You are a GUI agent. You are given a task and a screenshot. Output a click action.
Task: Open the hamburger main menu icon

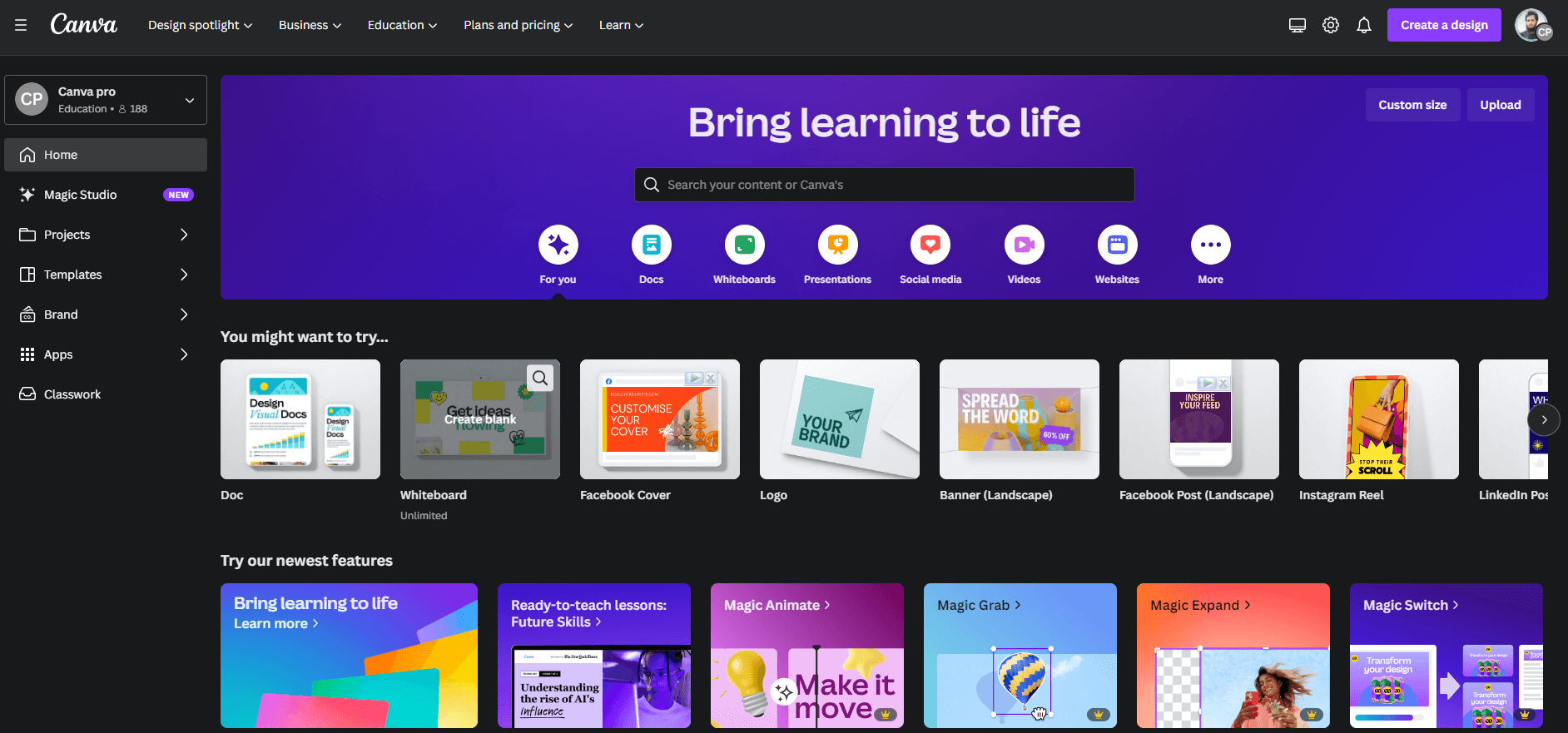21,25
